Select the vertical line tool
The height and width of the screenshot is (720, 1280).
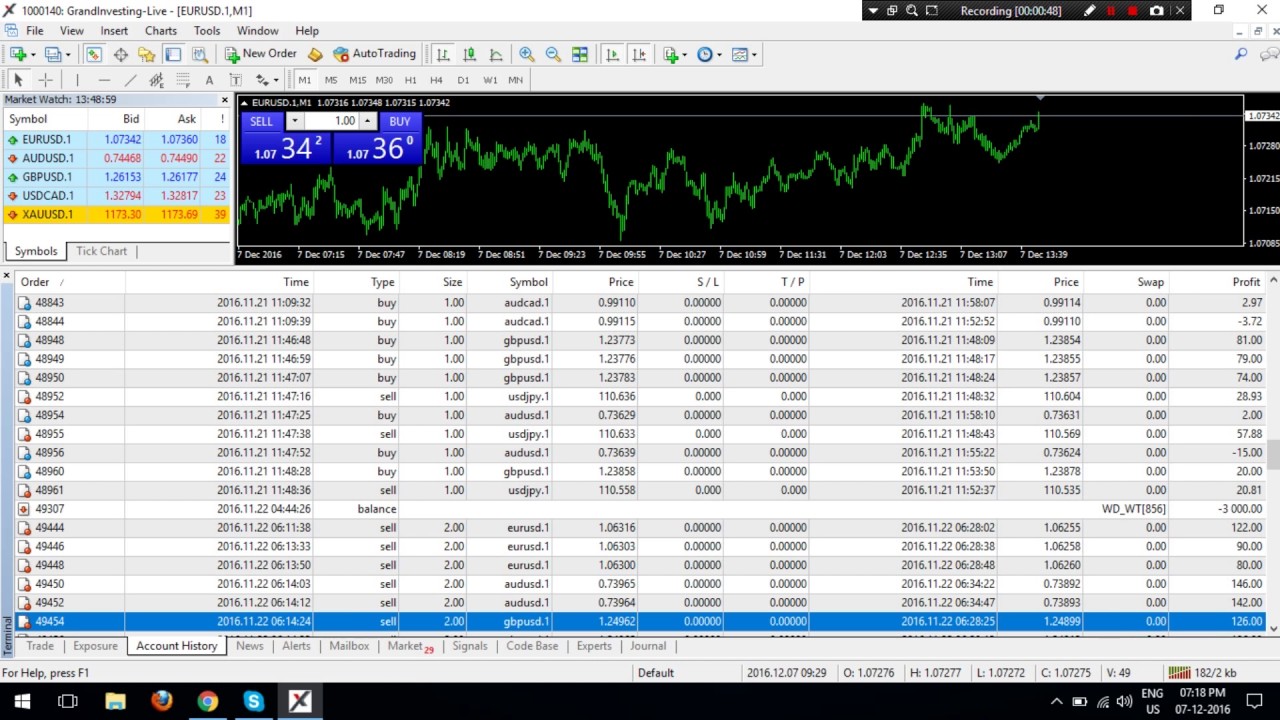(x=77, y=80)
